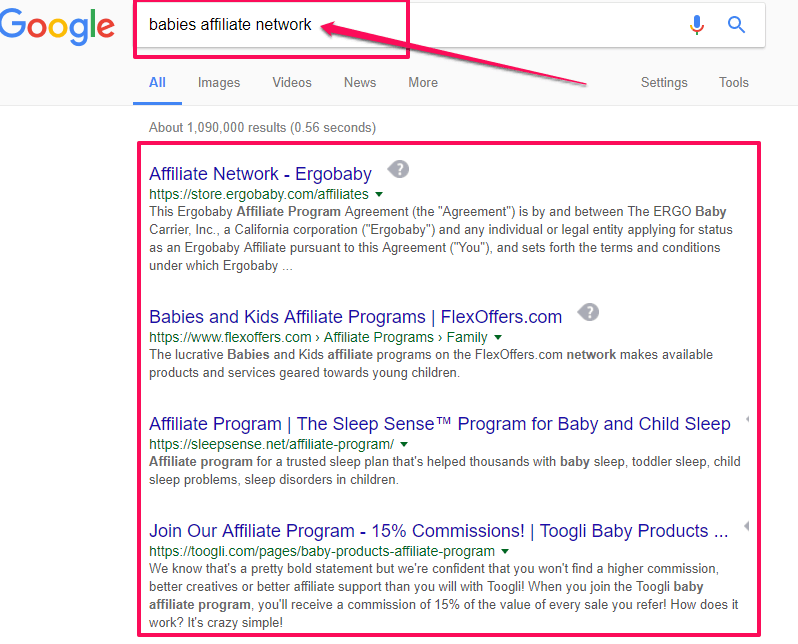
Task: Open the search Tools options
Action: point(733,82)
